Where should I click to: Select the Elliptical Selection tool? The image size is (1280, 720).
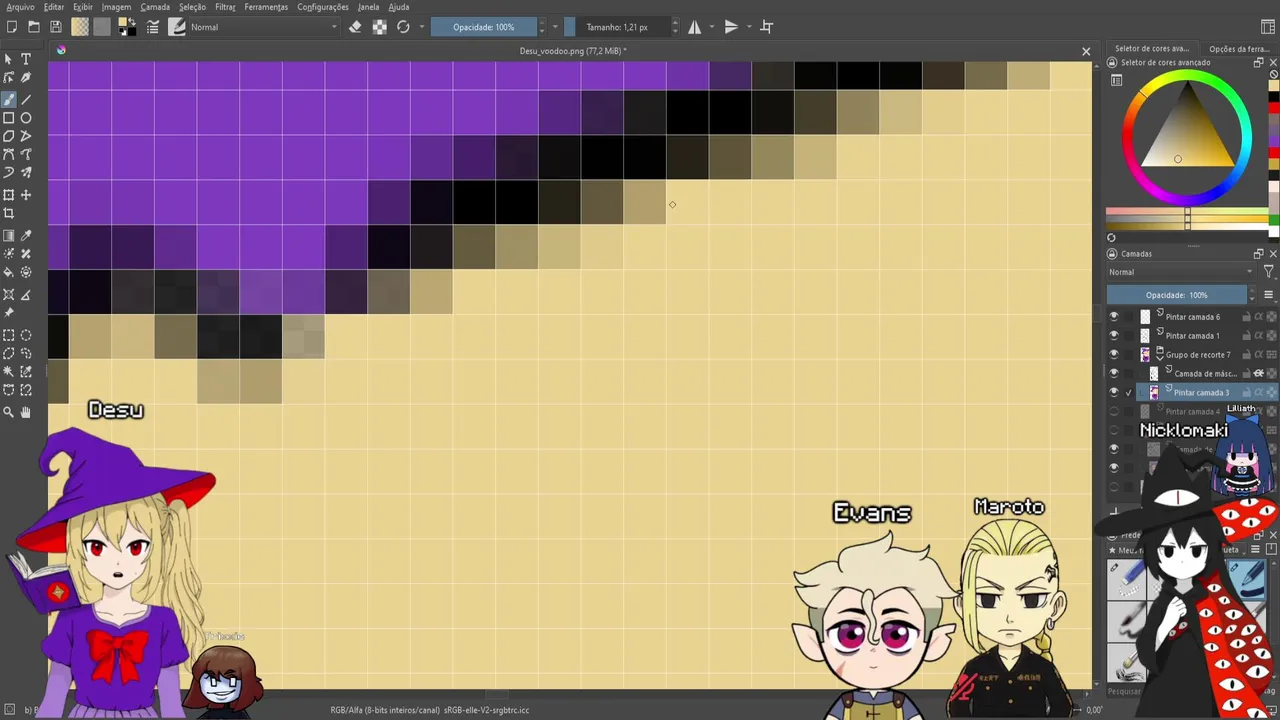click(26, 335)
